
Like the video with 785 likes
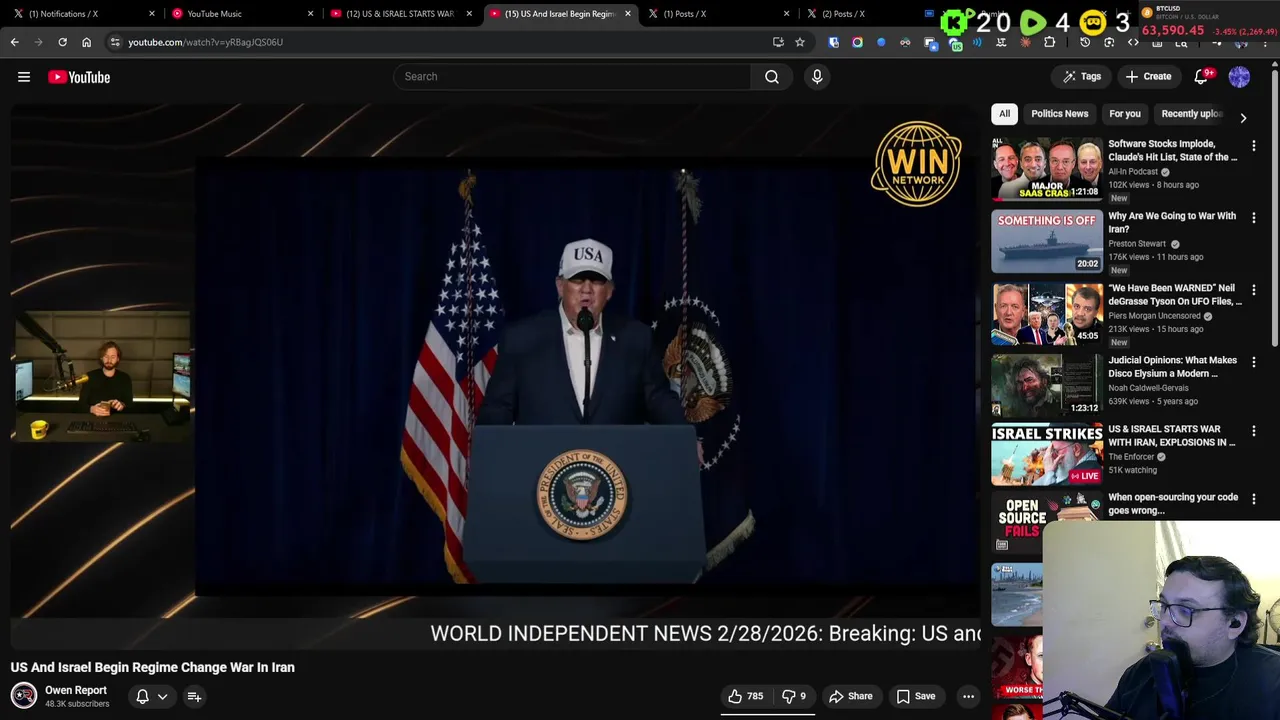pyautogui.click(x=746, y=696)
